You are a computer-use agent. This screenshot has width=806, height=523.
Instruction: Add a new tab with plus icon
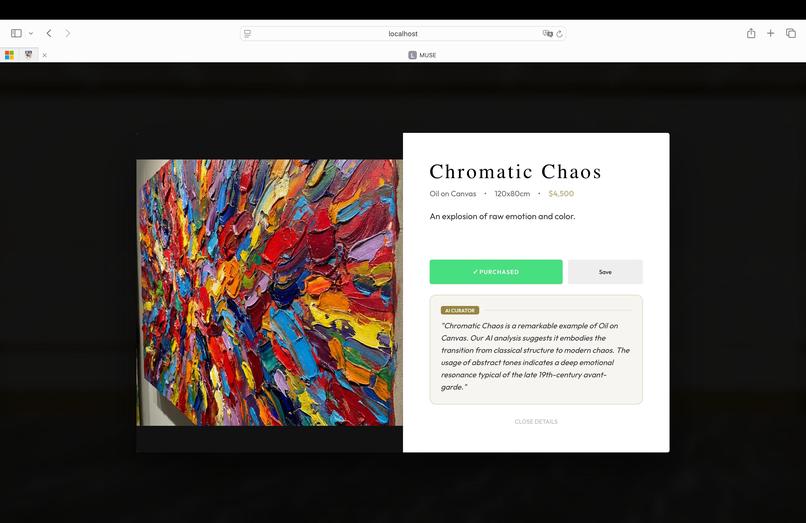[x=771, y=33]
